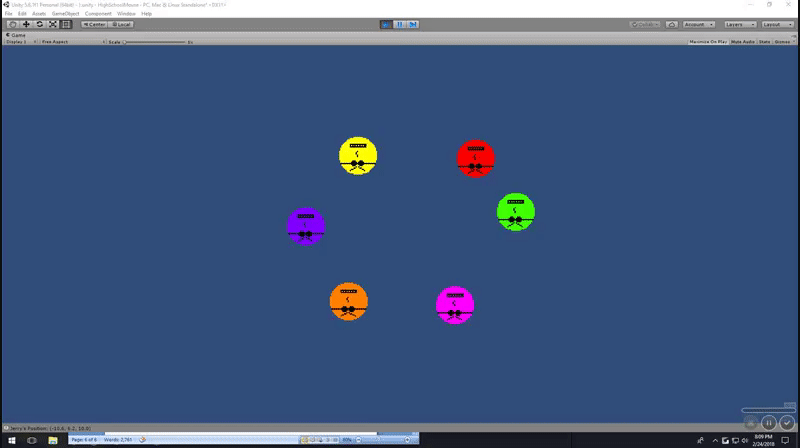Viewport: 800px width, 448px height.
Task: Open the Account dropdown
Action: click(x=699, y=24)
